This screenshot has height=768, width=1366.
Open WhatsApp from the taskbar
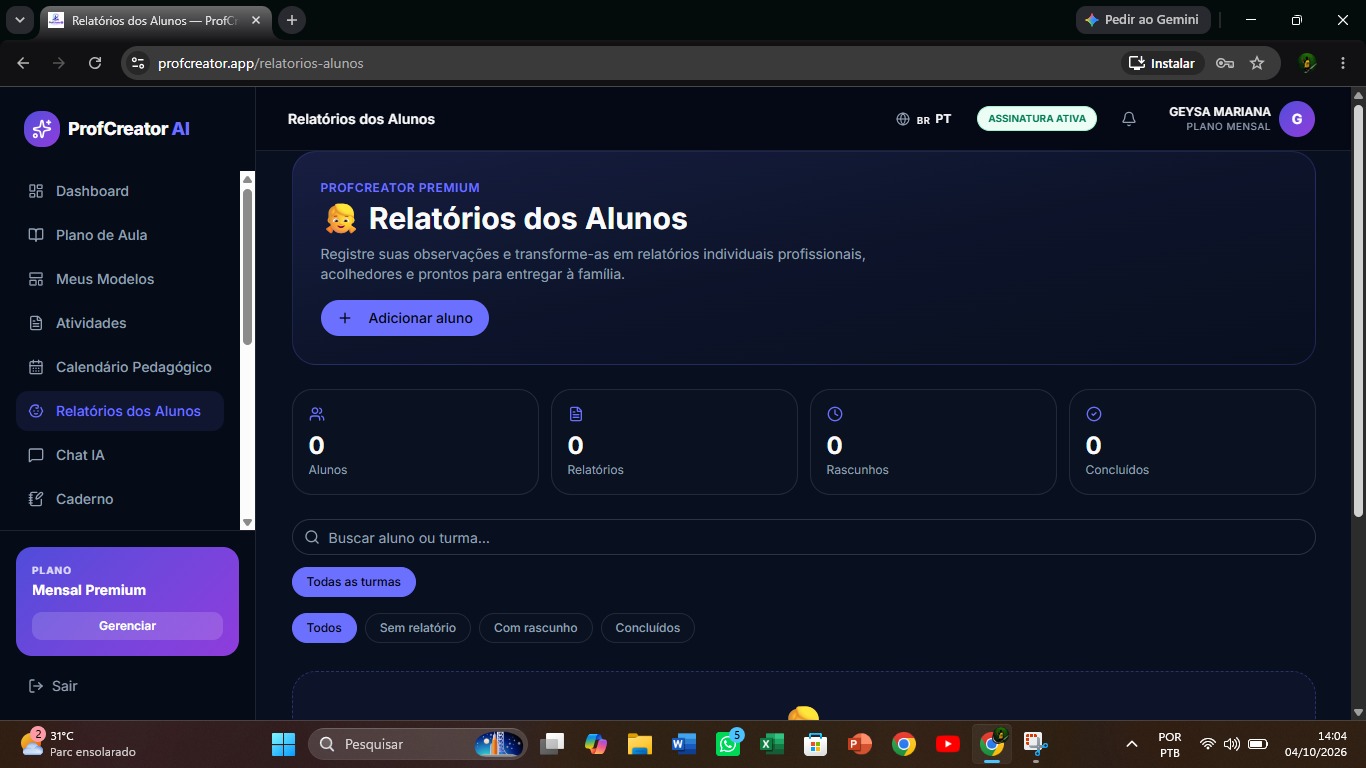point(728,744)
